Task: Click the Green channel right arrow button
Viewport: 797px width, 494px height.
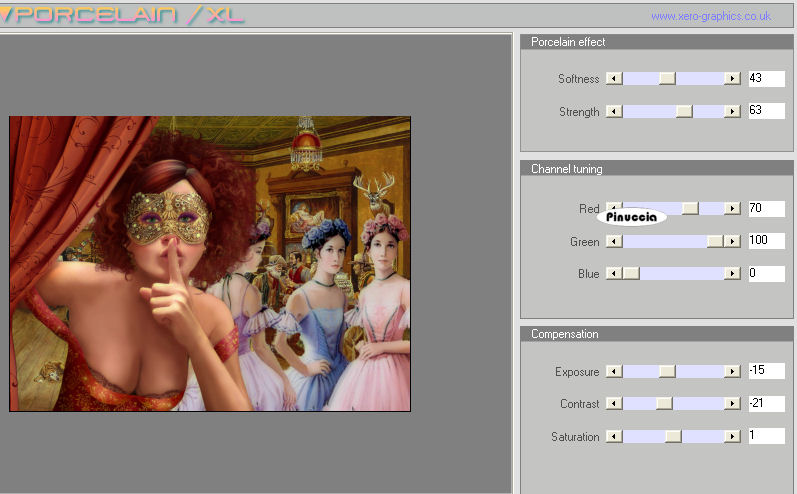Action: (732, 241)
